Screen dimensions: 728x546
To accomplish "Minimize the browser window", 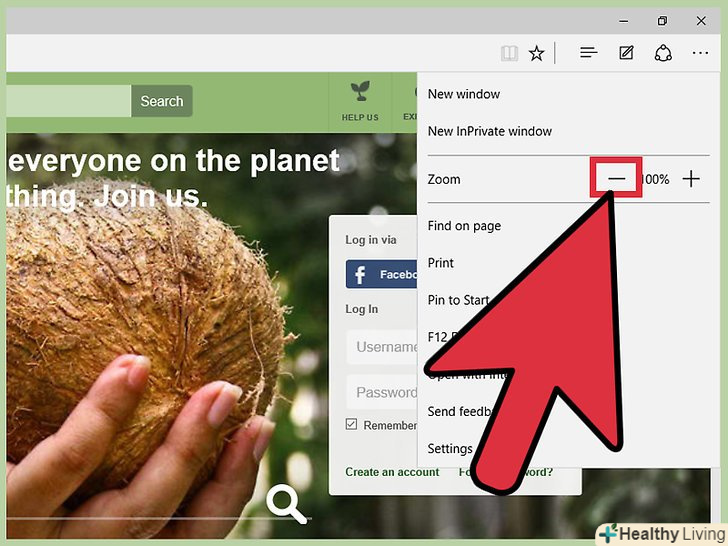I will coord(624,21).
